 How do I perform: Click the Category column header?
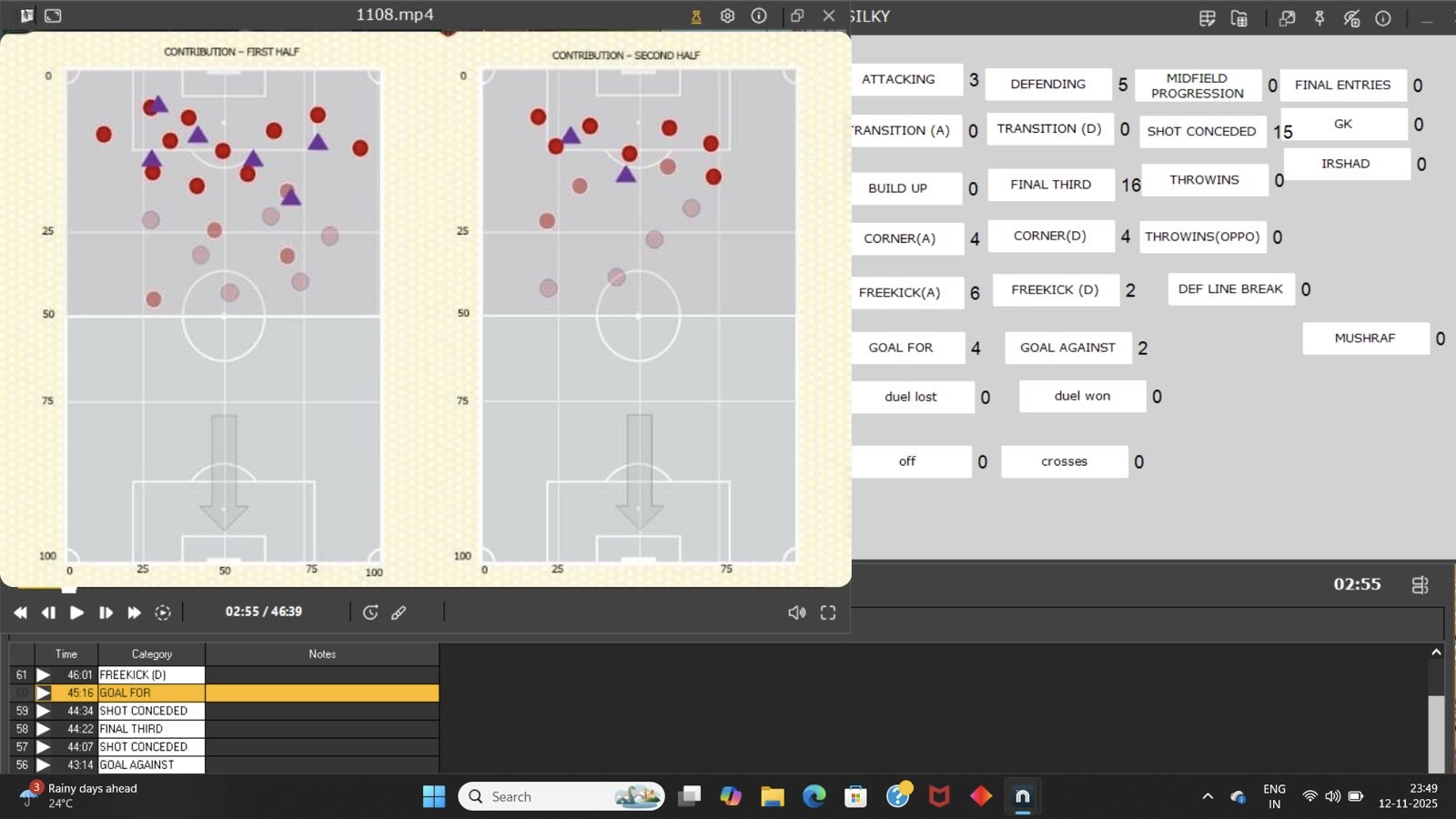tap(151, 653)
